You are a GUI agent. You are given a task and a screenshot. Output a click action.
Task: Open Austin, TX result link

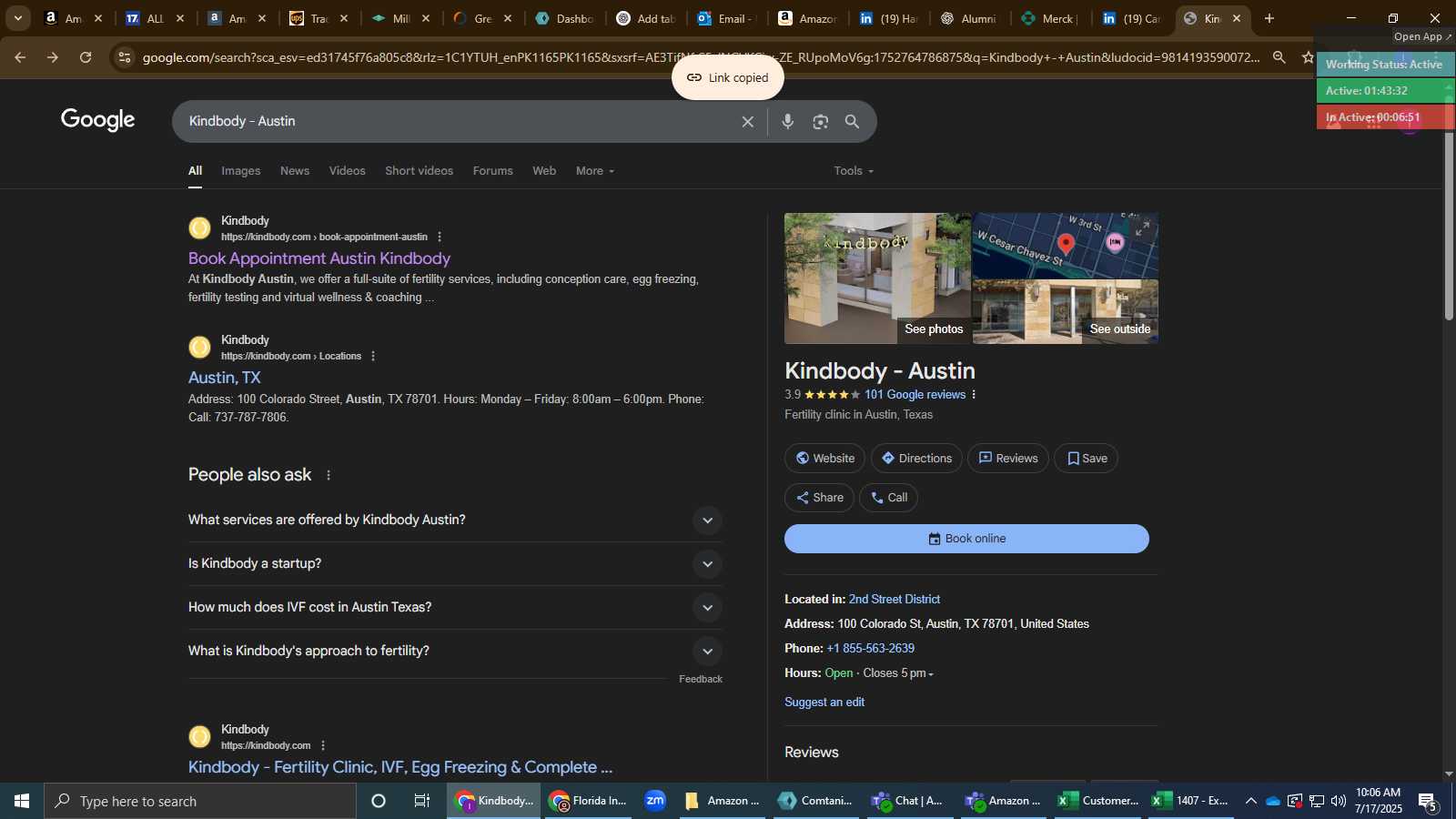pyautogui.click(x=225, y=378)
